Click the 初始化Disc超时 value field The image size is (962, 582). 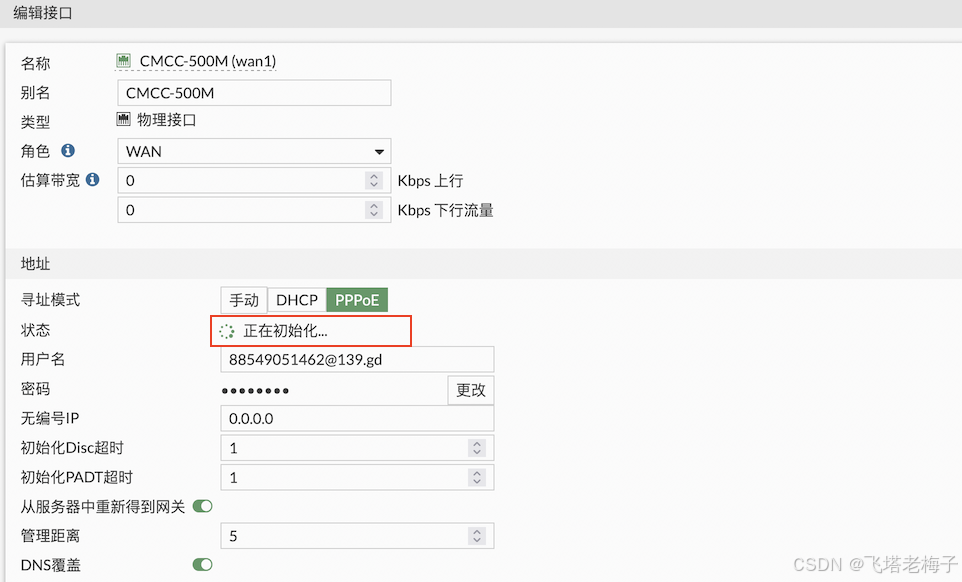[357, 448]
